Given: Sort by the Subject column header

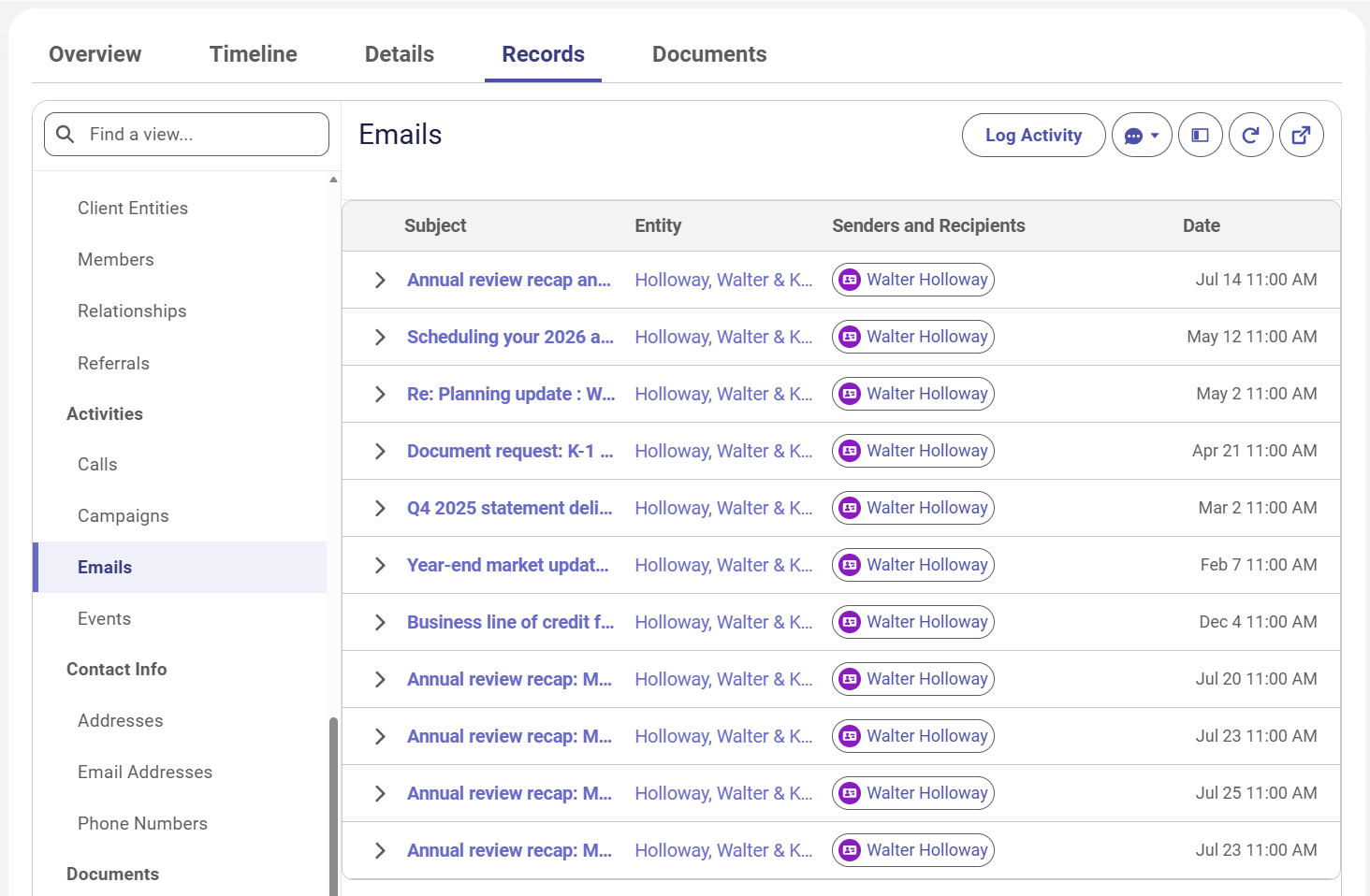Looking at the screenshot, I should (x=435, y=225).
